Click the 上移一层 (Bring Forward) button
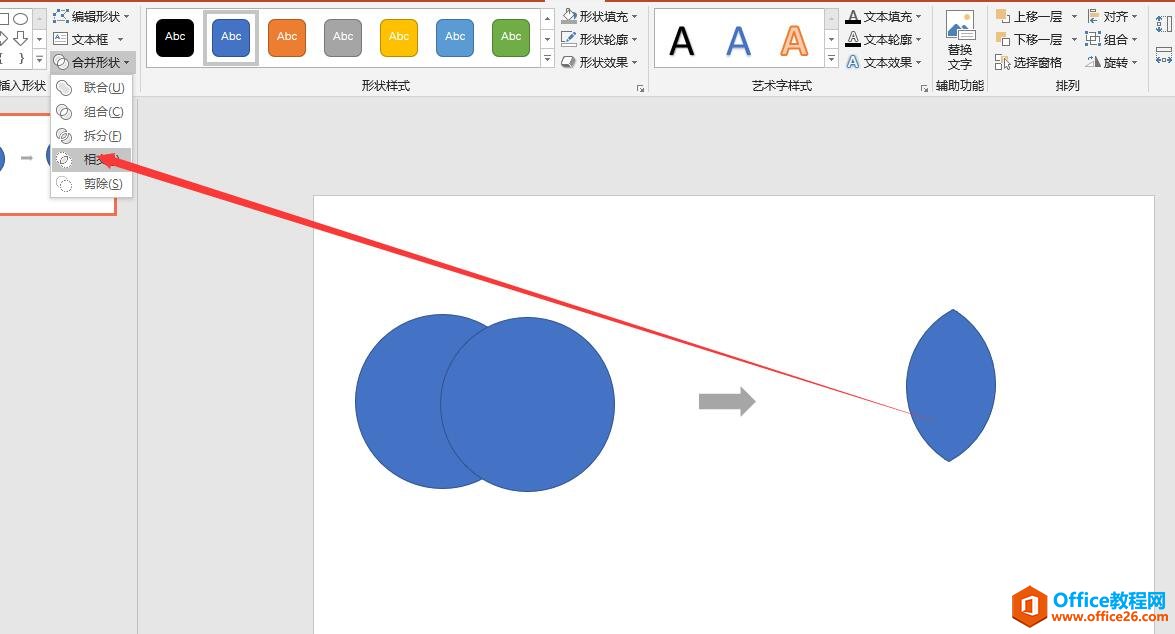Screen dimensions: 1175x634 point(1030,16)
